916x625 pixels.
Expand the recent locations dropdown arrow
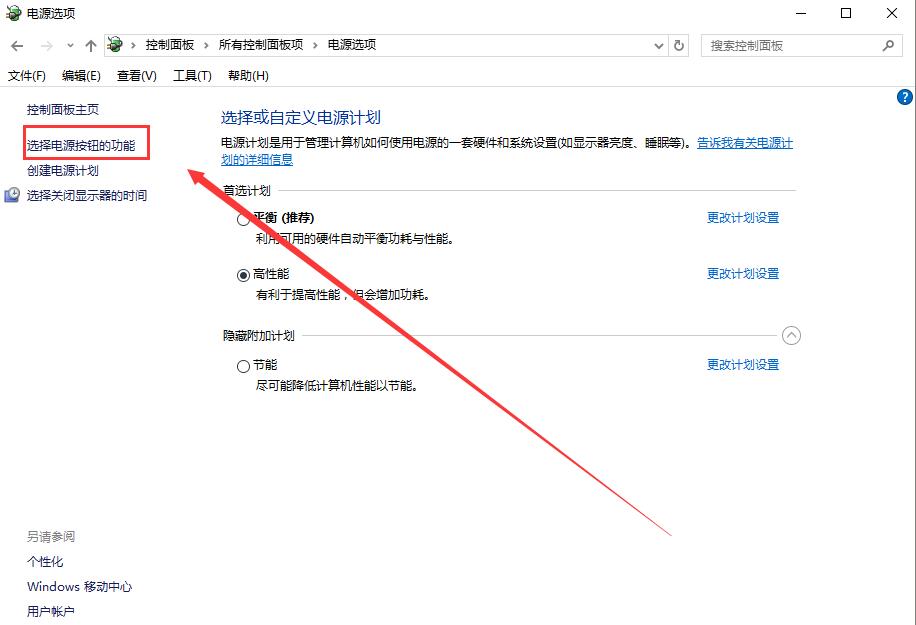[69, 45]
